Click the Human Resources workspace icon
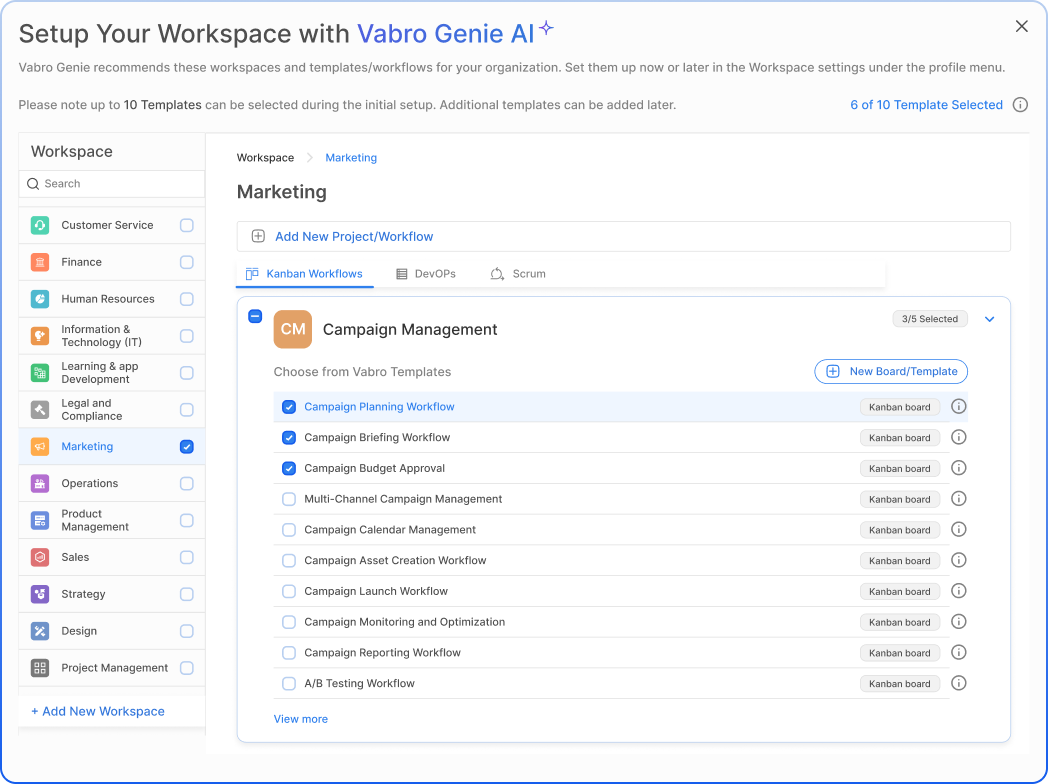Viewport: 1048px width, 784px height. (40, 299)
